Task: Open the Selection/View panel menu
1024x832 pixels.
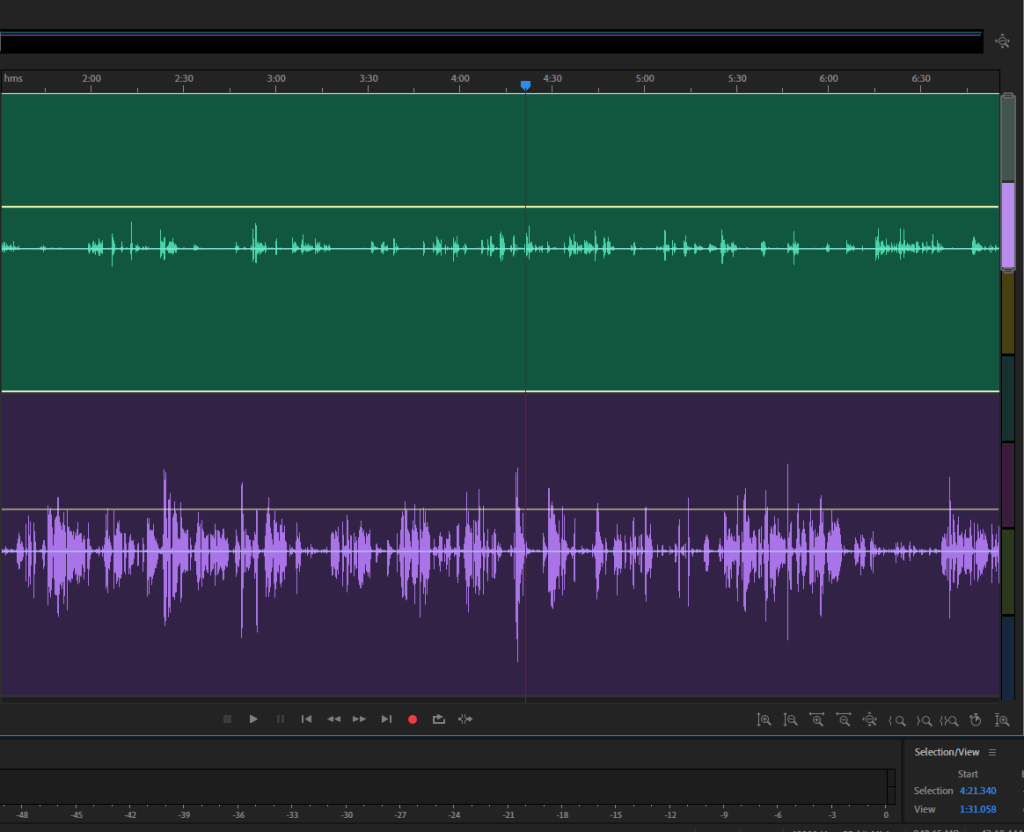Action: 992,752
